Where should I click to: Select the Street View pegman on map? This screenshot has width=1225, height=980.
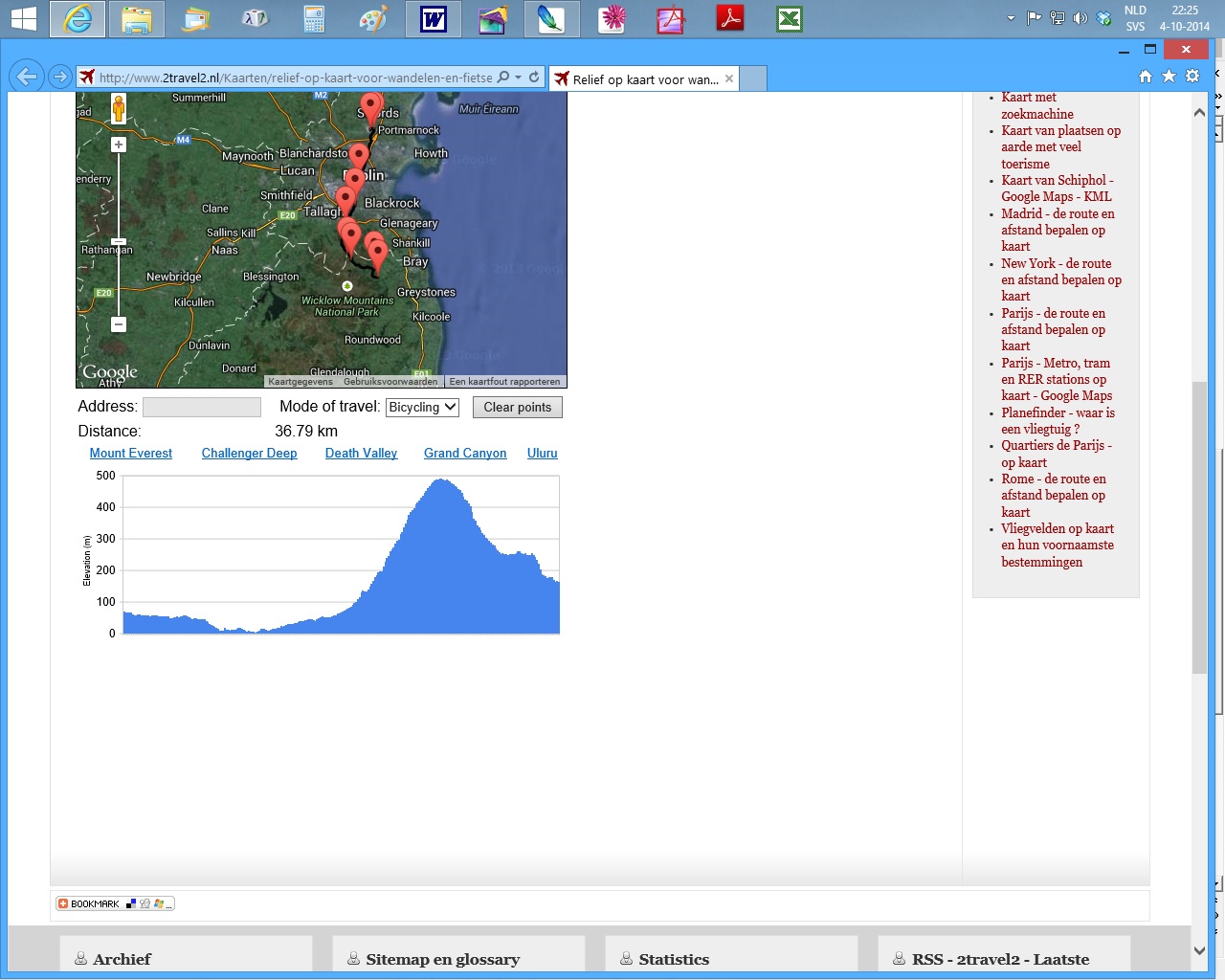click(x=119, y=109)
